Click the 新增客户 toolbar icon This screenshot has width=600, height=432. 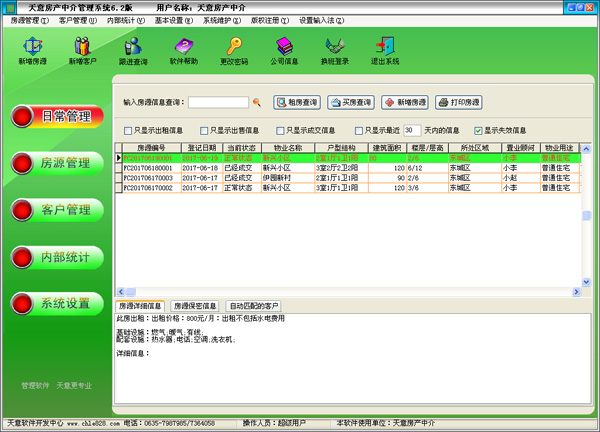pyautogui.click(x=83, y=48)
